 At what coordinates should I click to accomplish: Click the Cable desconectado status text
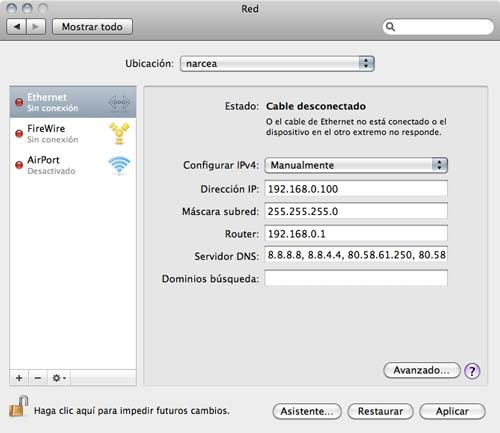tap(316, 106)
